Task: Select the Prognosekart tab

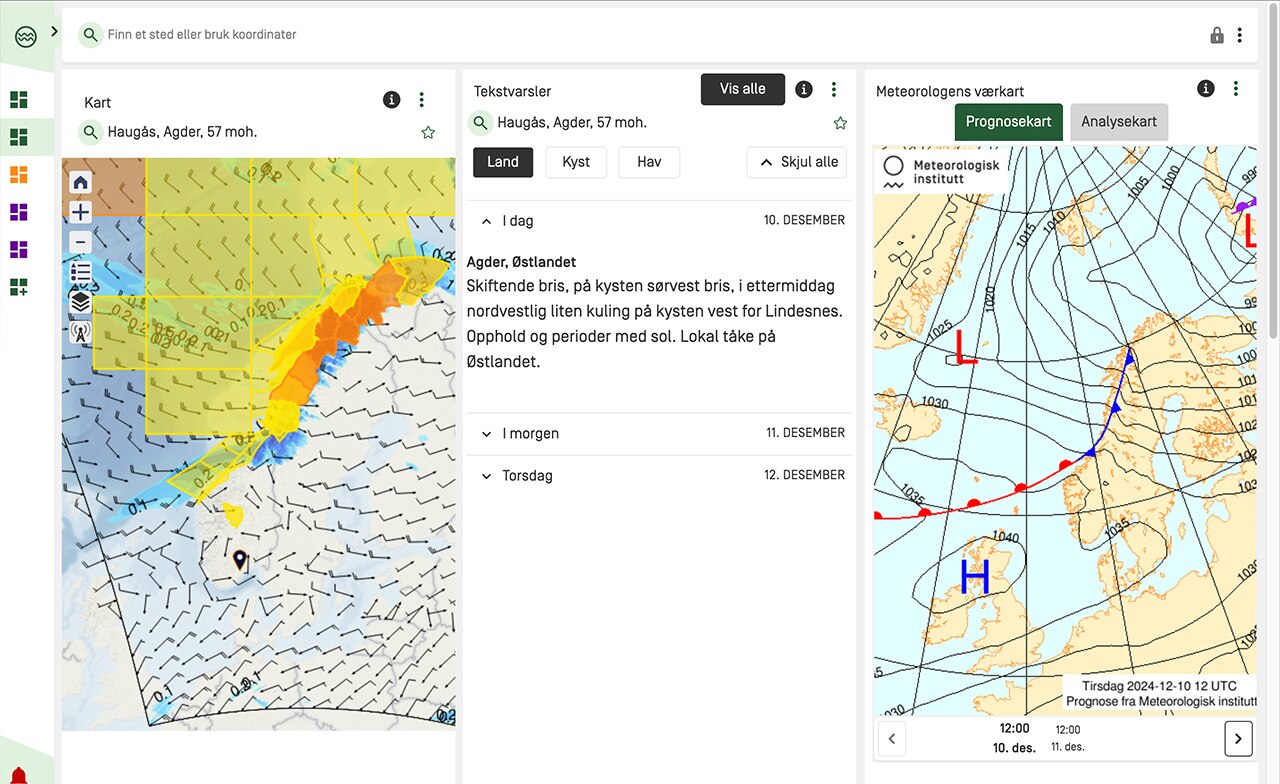Action: tap(1008, 122)
